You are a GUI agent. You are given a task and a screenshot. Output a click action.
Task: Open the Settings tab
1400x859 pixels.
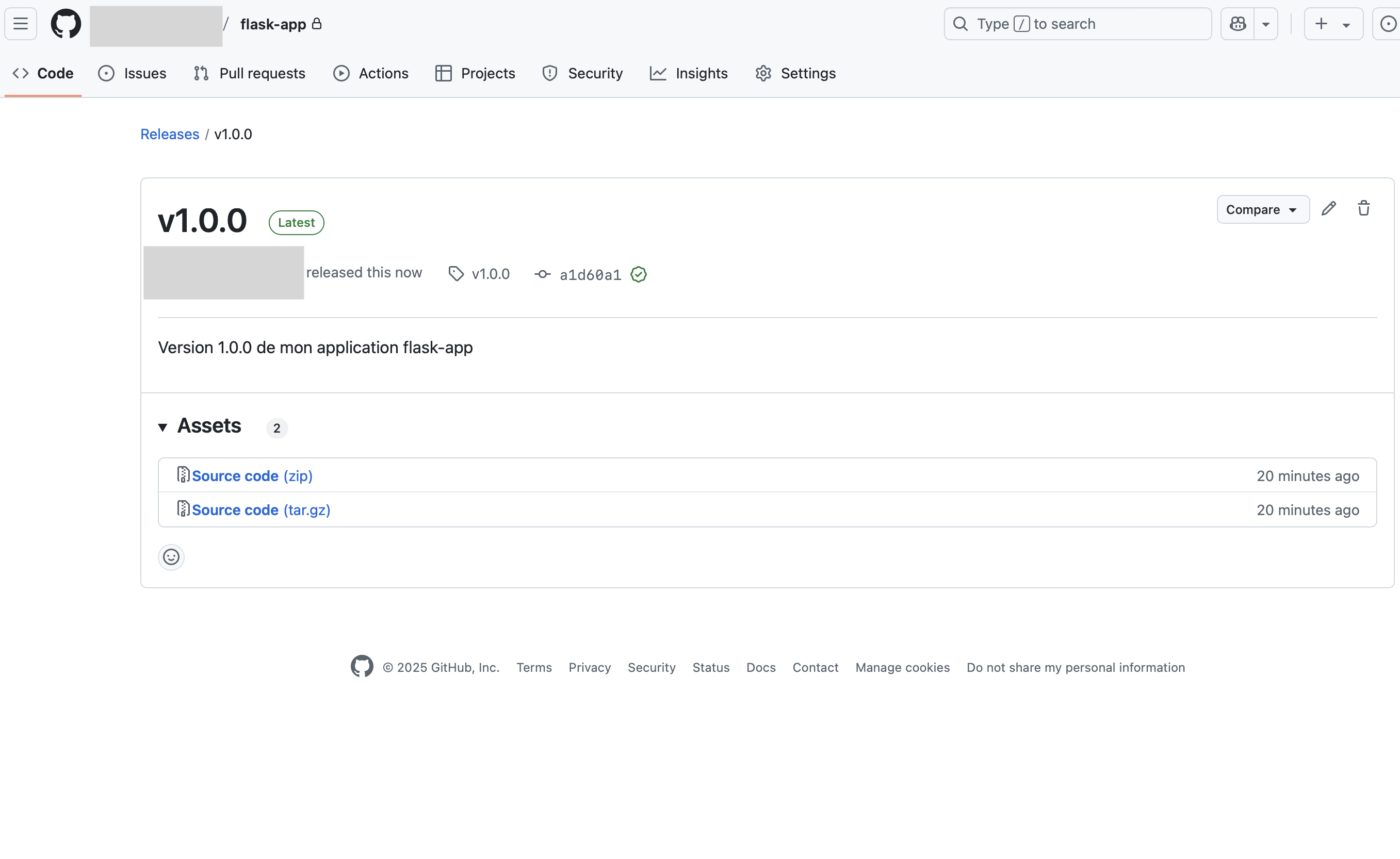[795, 73]
